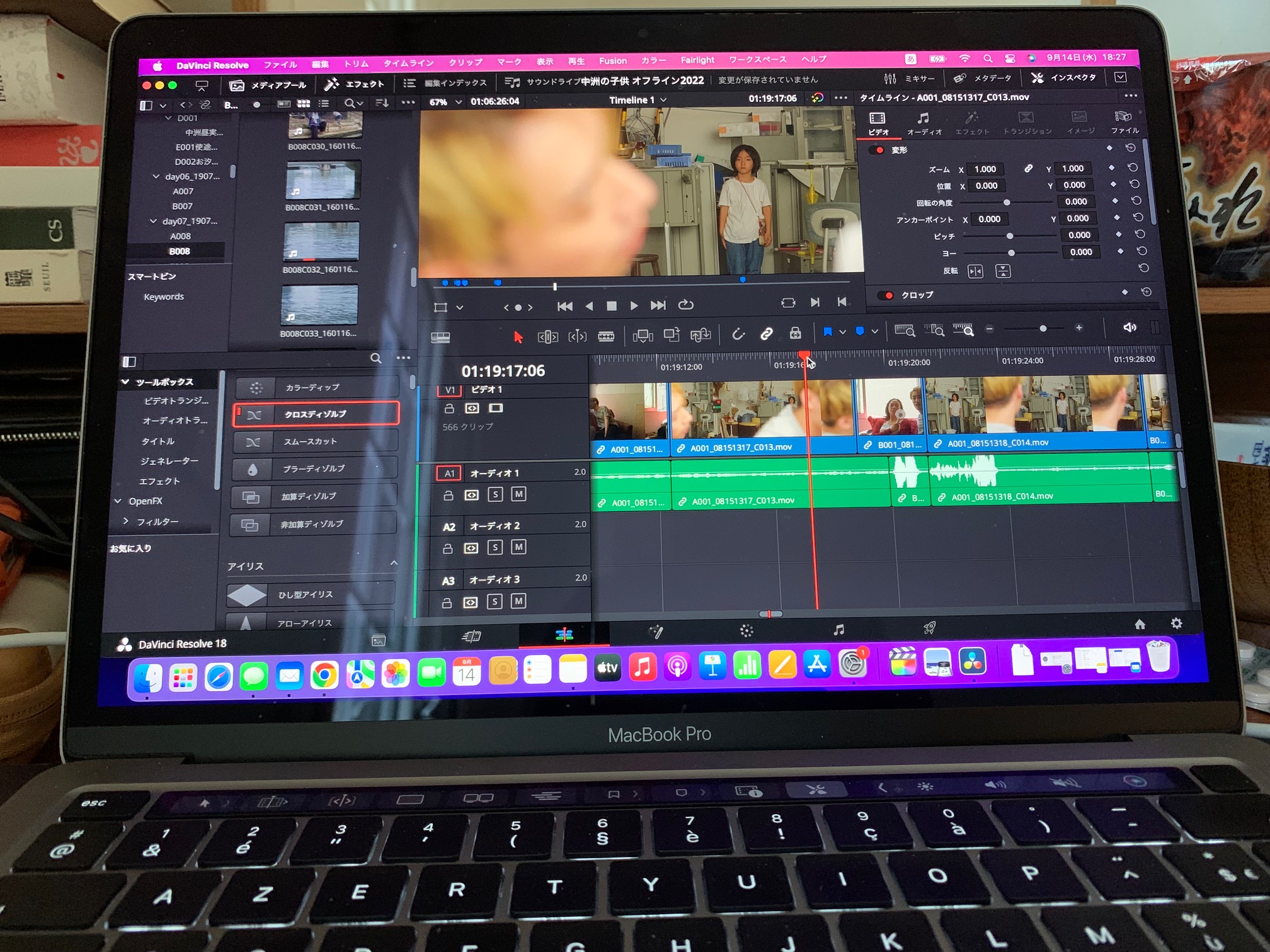The image size is (1270, 952).
Task: Activate the trim edit mode tool
Action: [x=547, y=337]
